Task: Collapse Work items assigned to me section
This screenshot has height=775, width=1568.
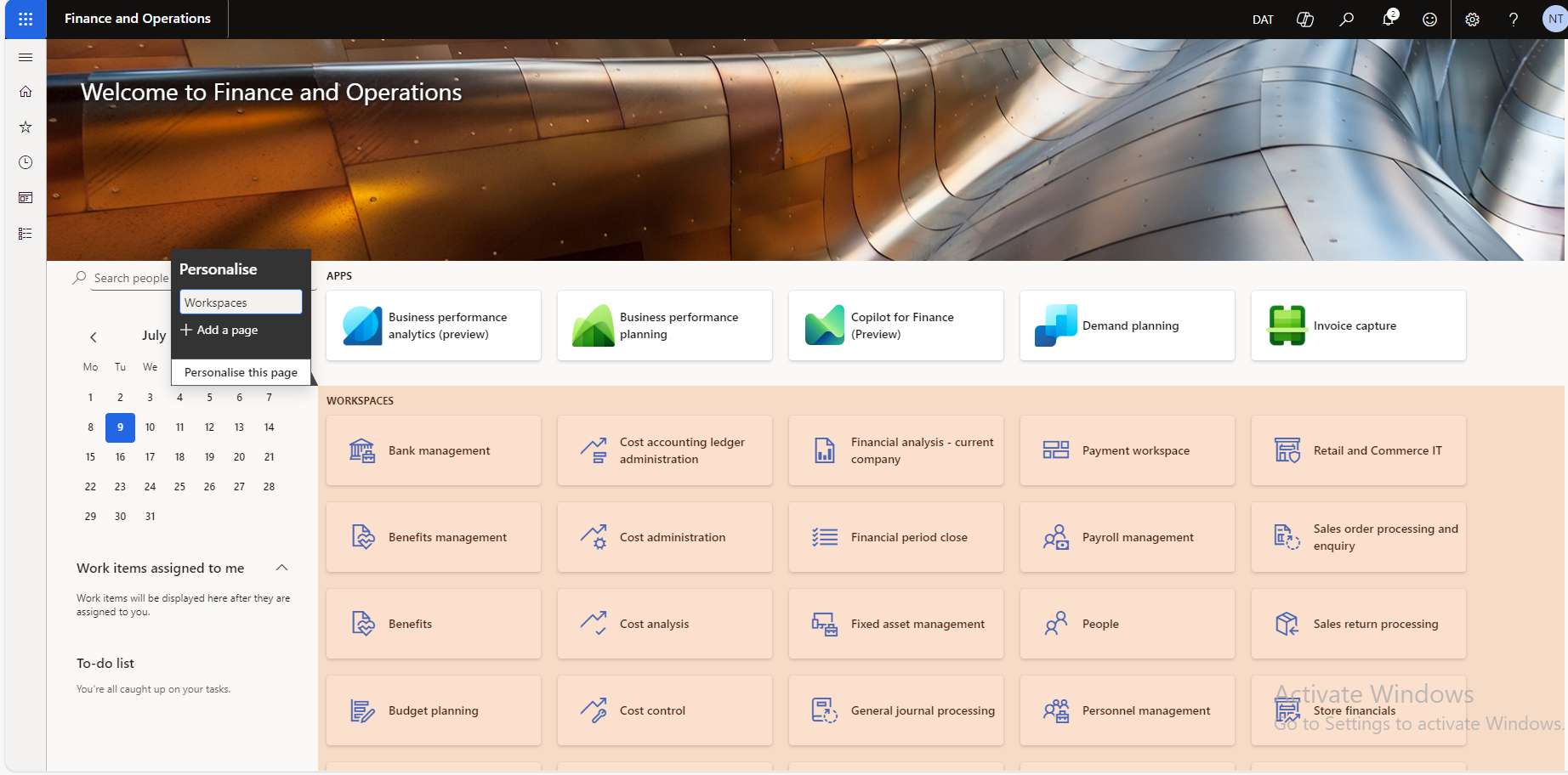Action: [282, 568]
